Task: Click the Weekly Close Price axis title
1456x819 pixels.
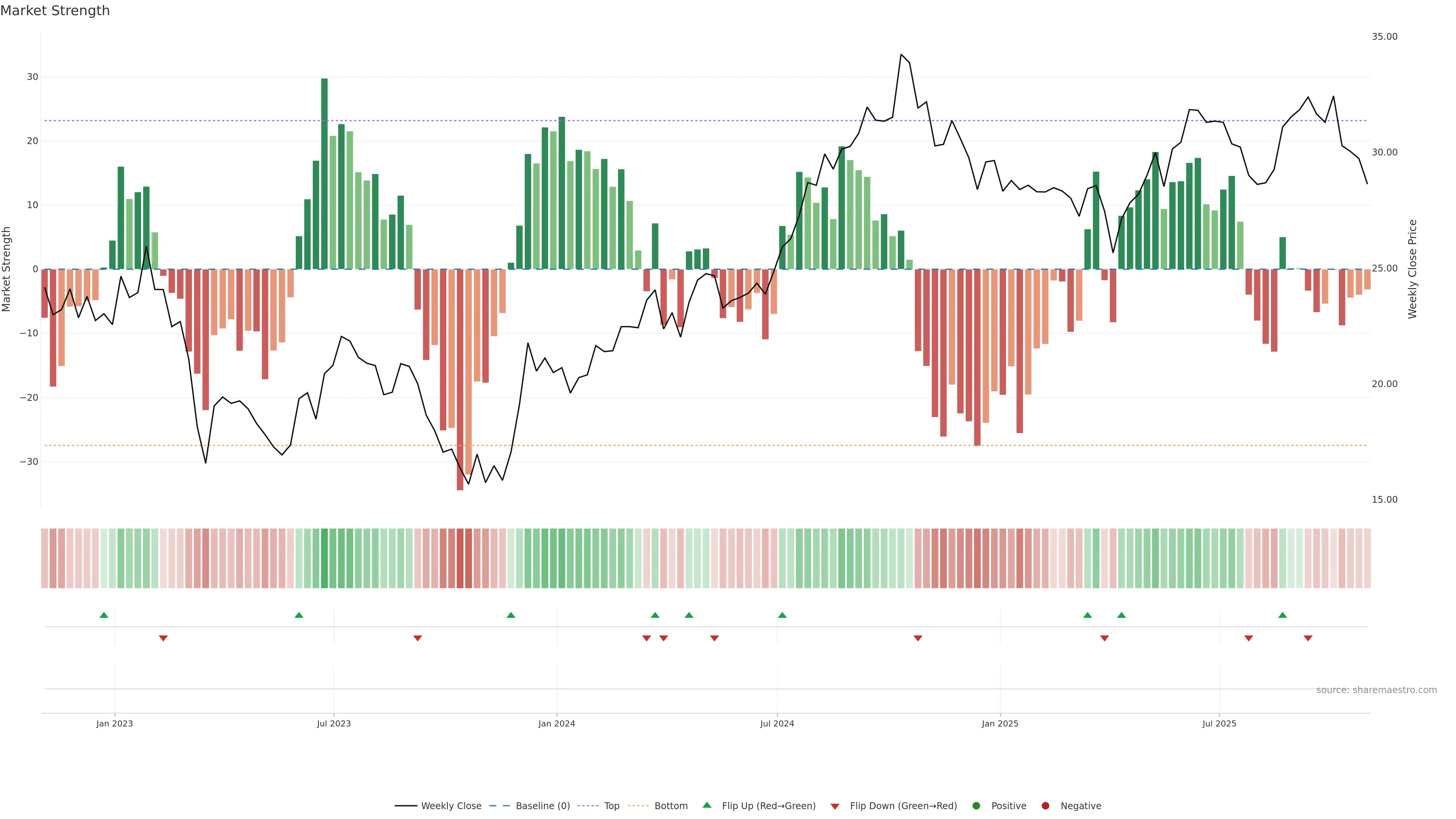Action: click(x=1412, y=269)
